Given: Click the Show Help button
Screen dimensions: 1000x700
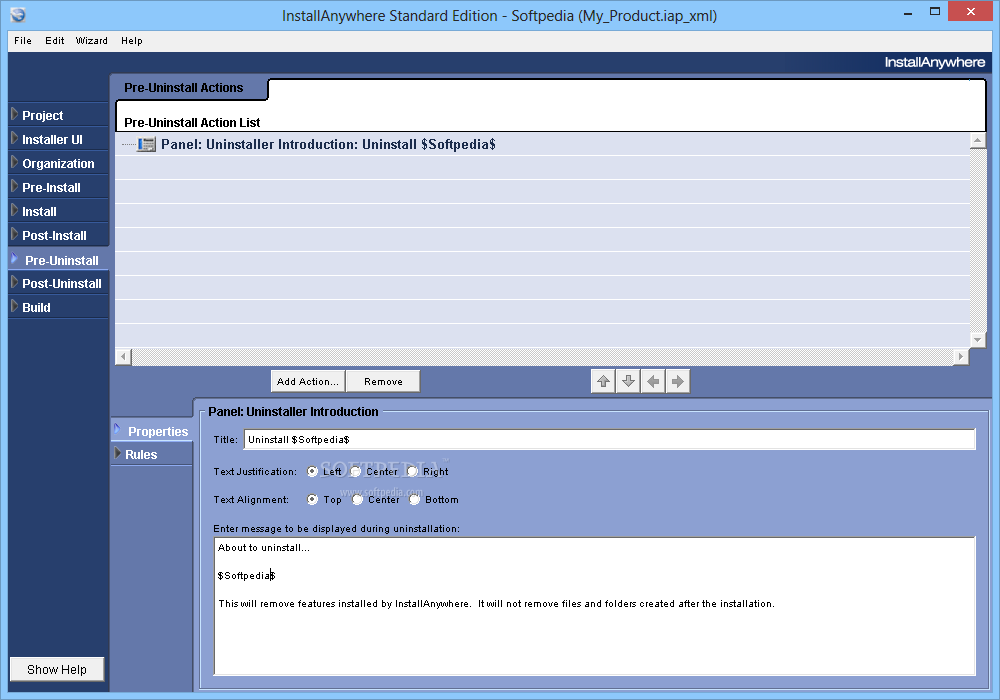Looking at the screenshot, I should (x=57, y=669).
